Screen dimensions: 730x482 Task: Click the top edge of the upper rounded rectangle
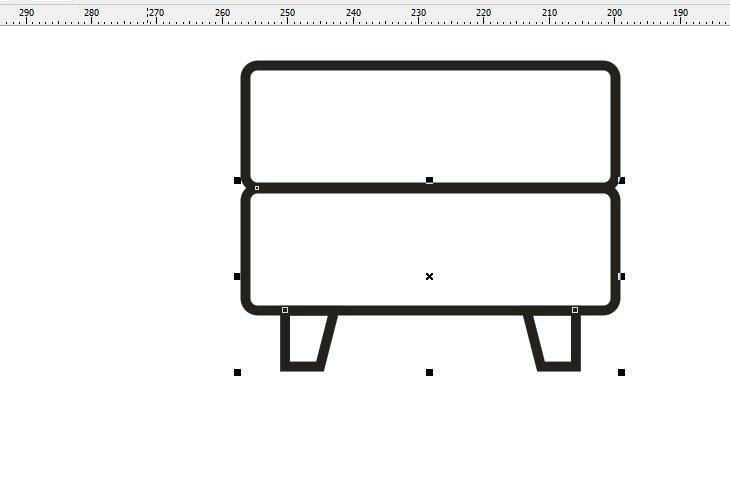click(x=430, y=65)
